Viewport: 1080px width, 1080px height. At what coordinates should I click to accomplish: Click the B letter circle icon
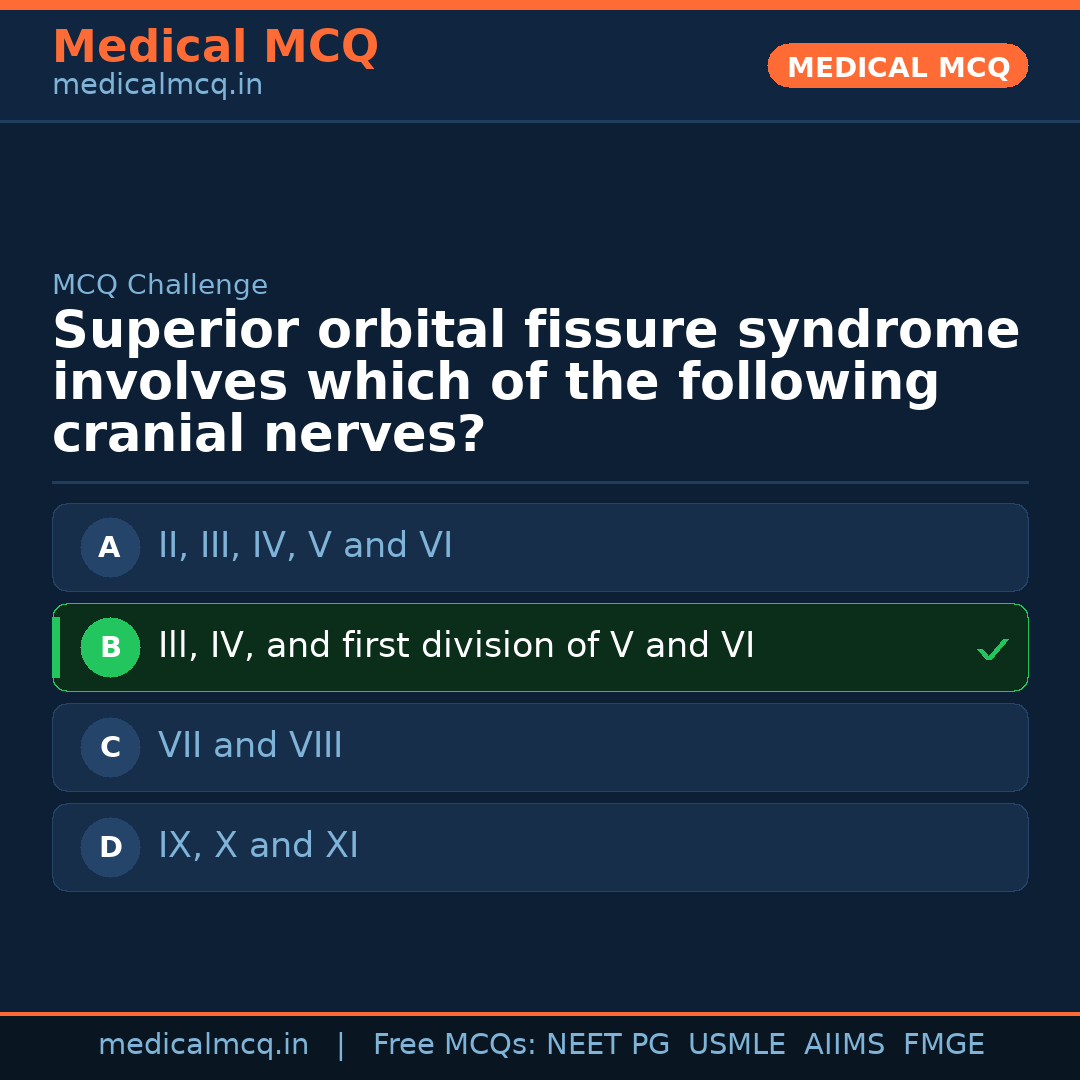(x=110, y=647)
